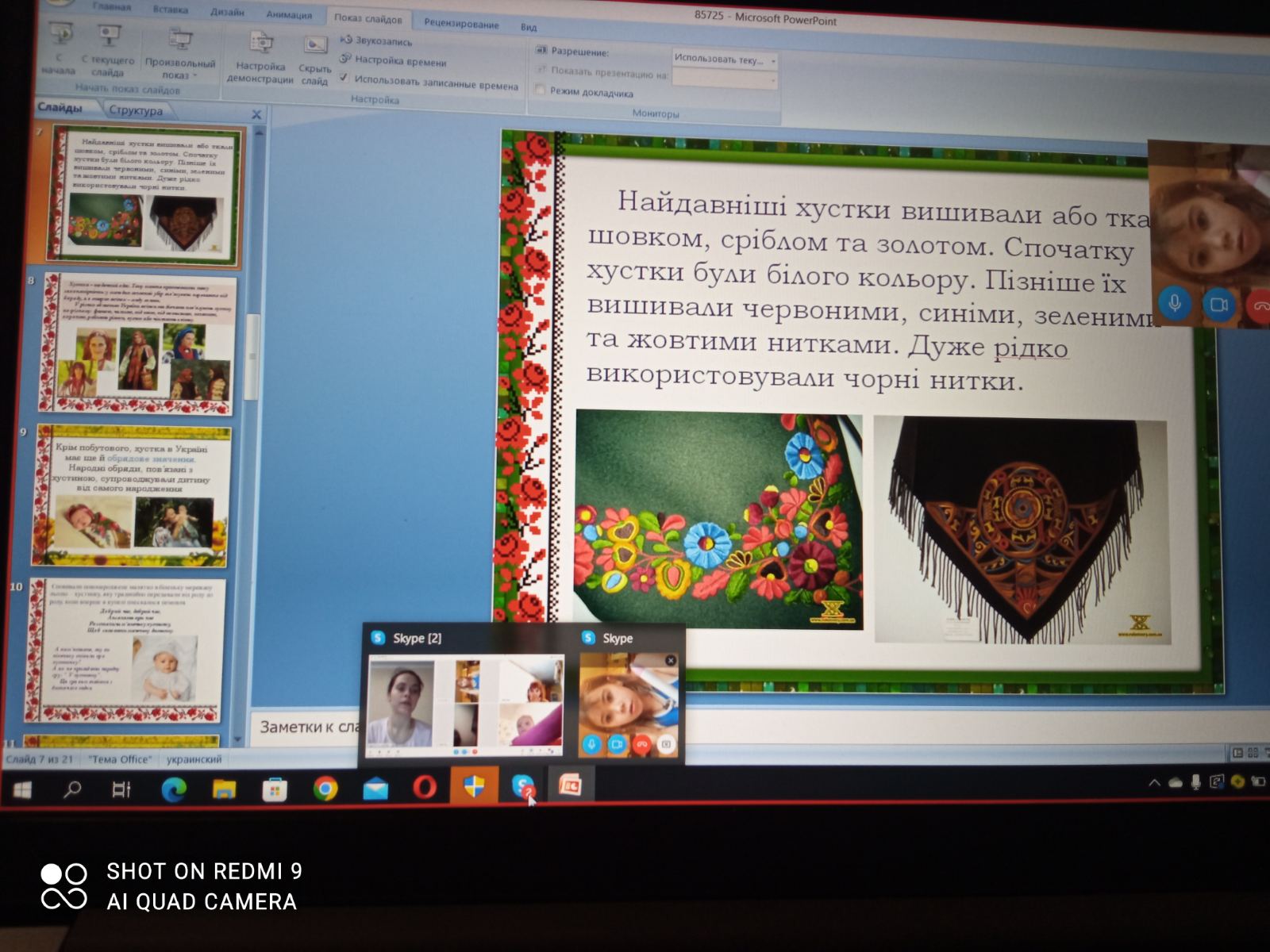This screenshot has width=1270, height=952.
Task: Open Настройка демонстрации setup icon
Action: point(261,41)
